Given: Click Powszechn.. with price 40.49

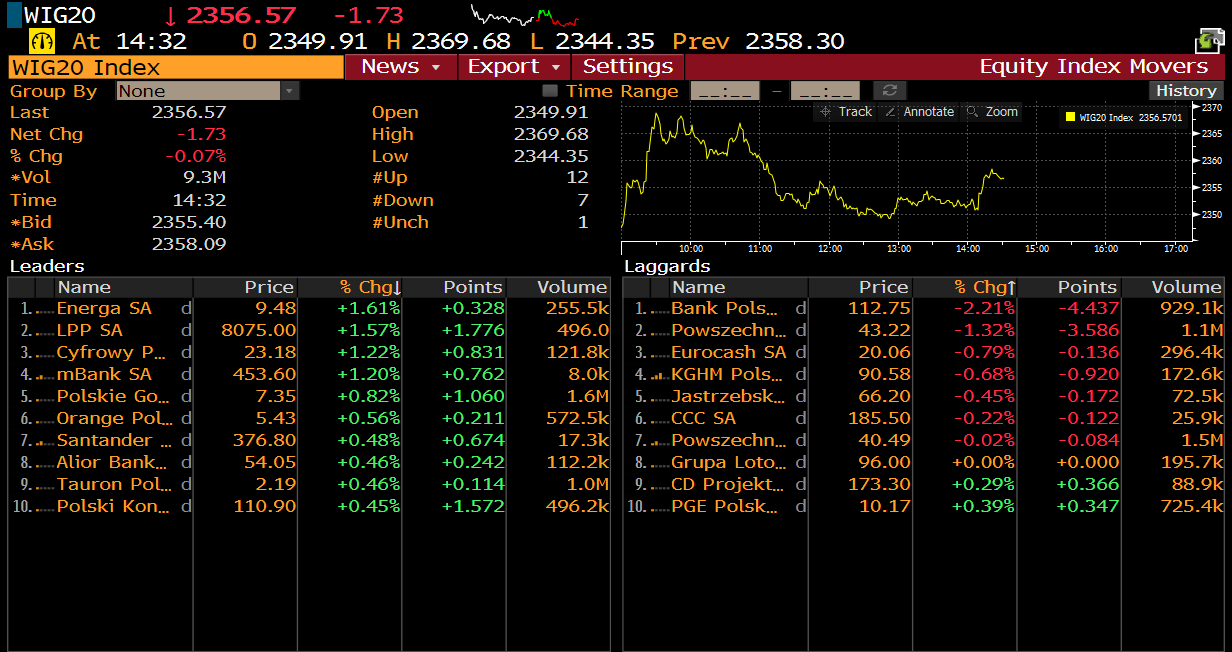Looking at the screenshot, I should [729, 441].
